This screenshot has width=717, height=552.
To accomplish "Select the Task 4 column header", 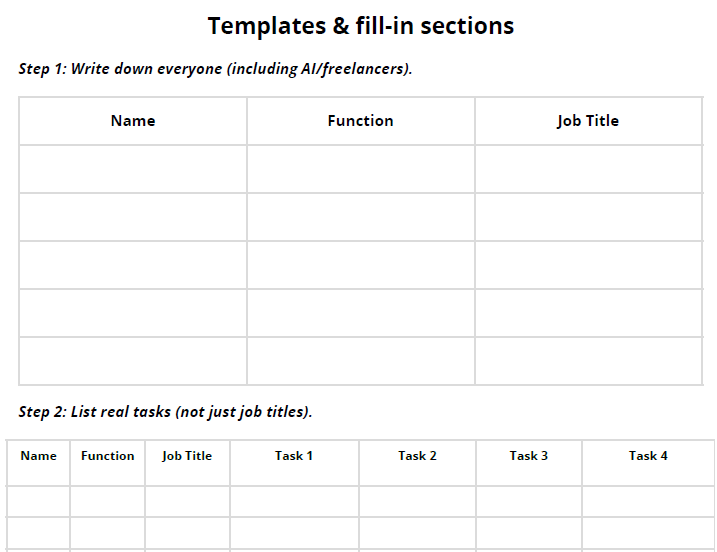I will (x=648, y=456).
